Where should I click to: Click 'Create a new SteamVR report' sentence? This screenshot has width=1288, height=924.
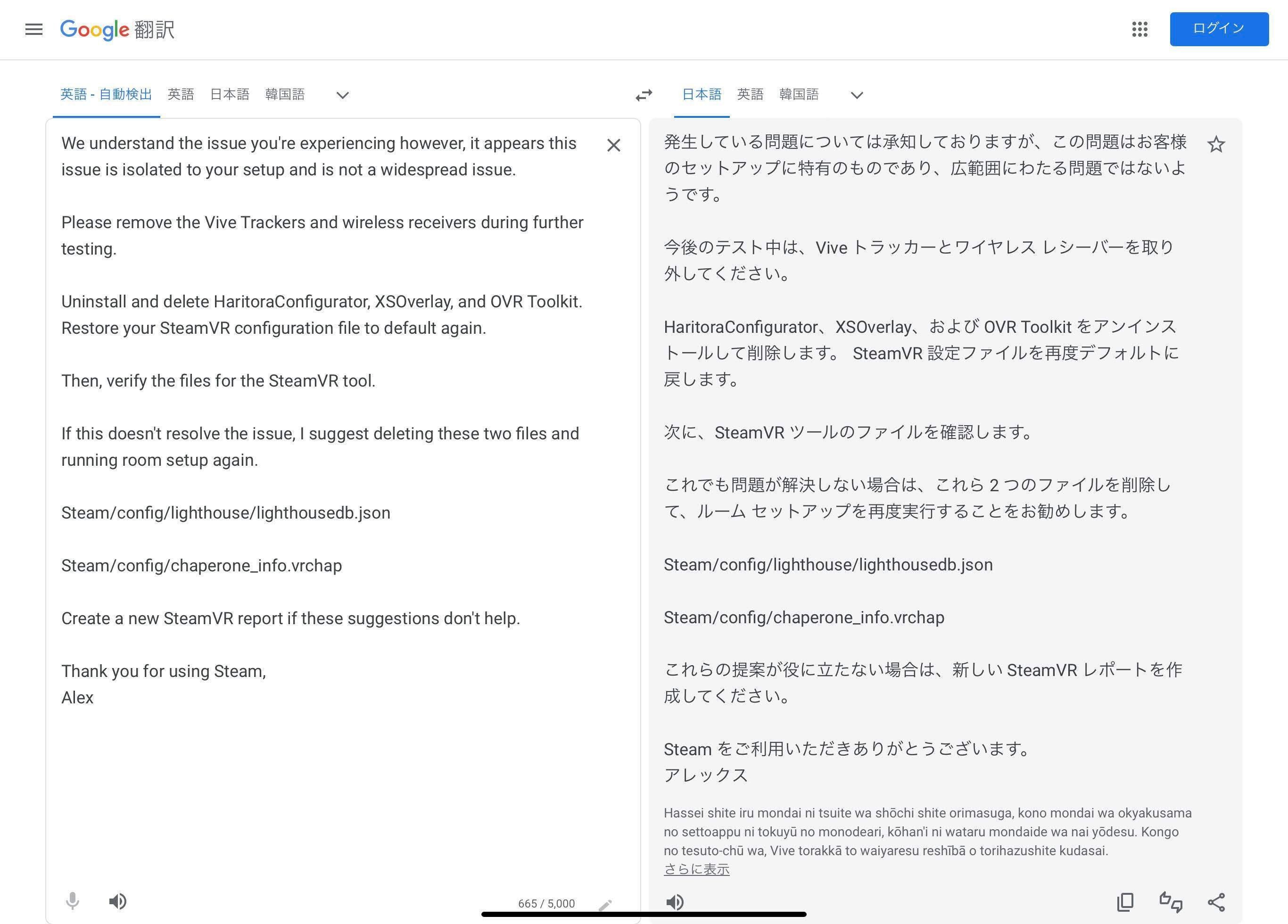(x=291, y=619)
